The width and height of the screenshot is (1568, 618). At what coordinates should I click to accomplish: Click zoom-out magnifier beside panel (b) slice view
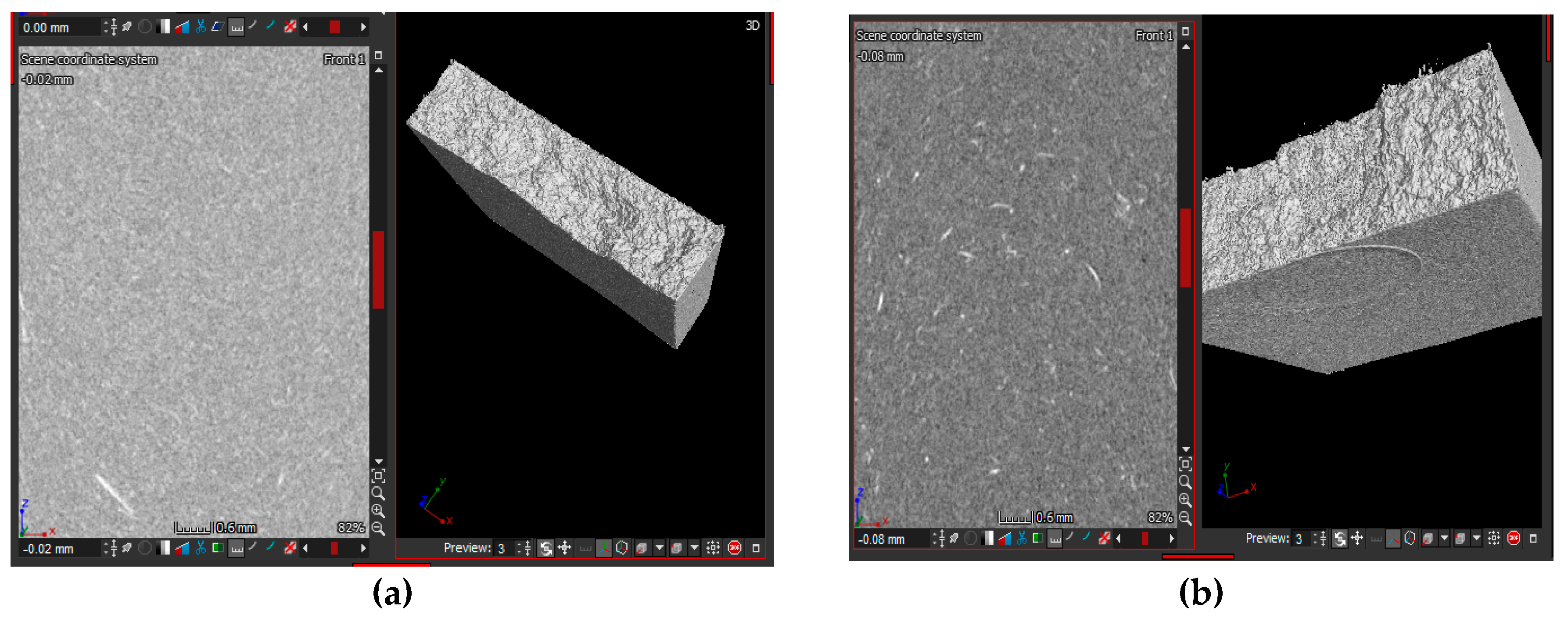pos(1185,518)
